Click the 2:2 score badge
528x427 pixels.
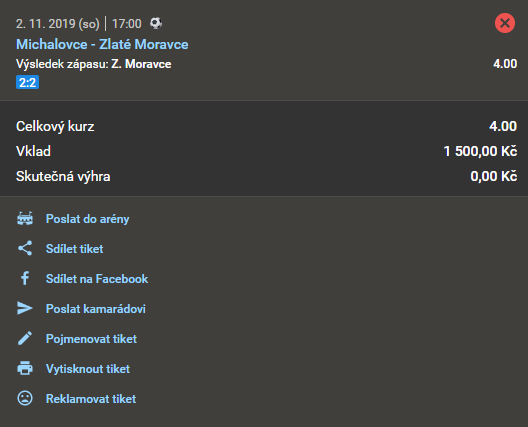pyautogui.click(x=27, y=83)
